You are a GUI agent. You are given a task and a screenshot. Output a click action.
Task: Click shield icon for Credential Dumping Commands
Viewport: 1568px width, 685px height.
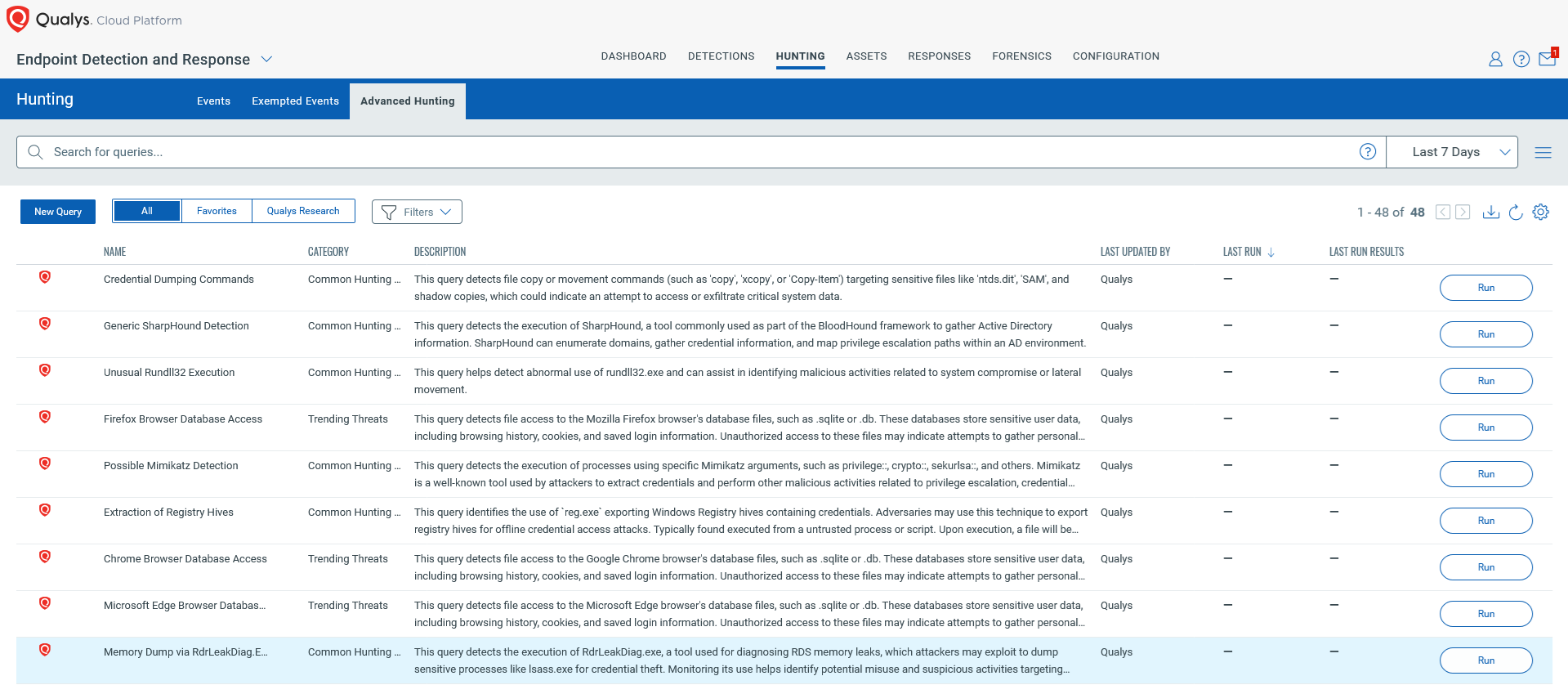pyautogui.click(x=45, y=277)
